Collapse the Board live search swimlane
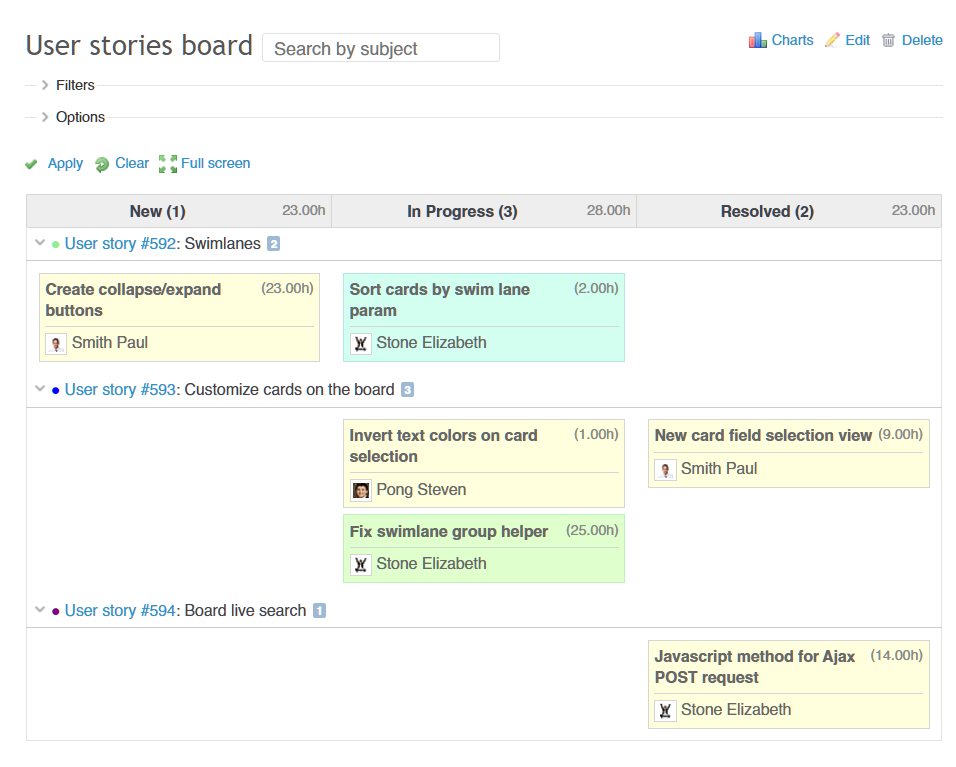 (39, 610)
